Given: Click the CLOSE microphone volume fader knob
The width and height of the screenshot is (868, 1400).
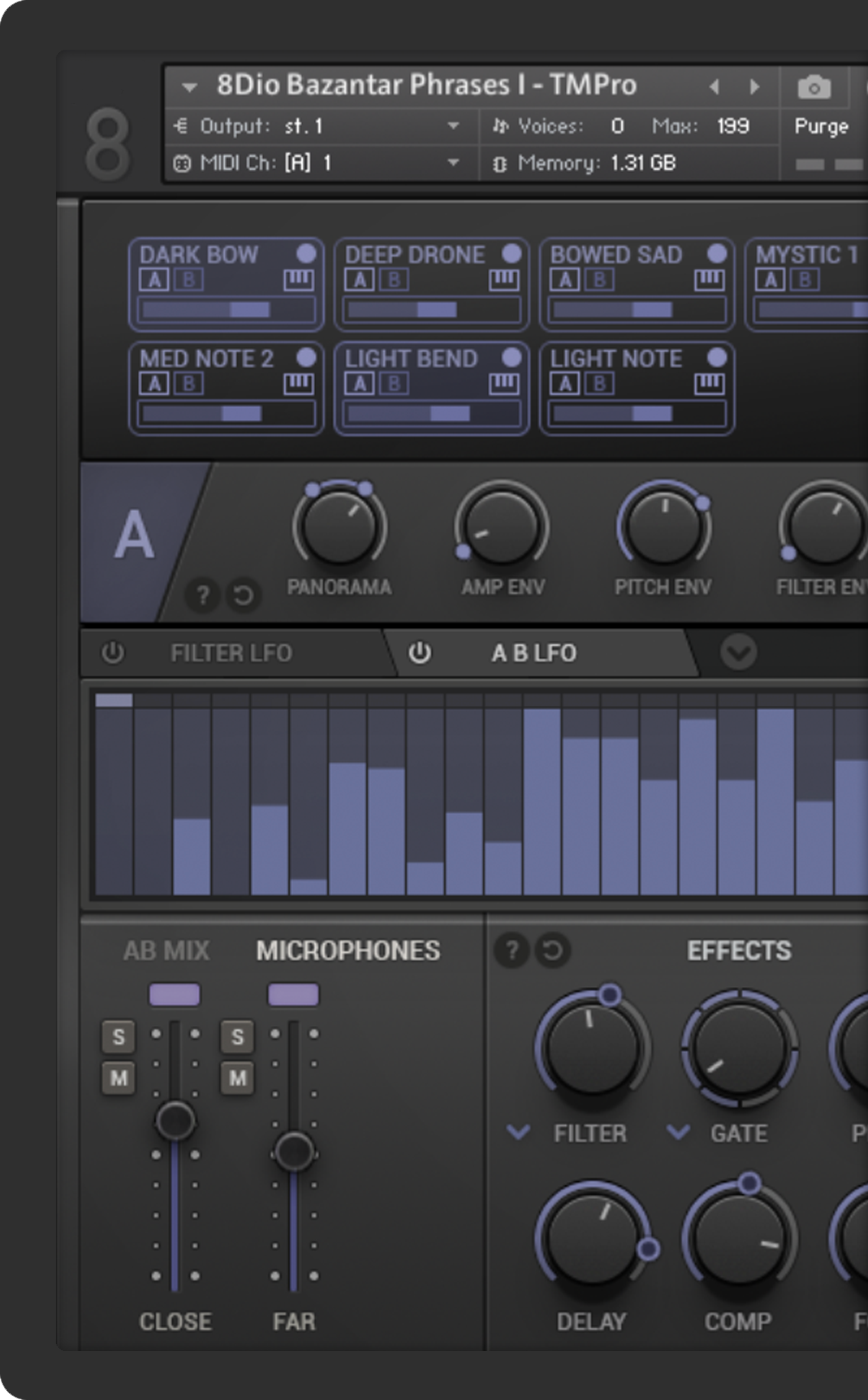Looking at the screenshot, I should pyautogui.click(x=175, y=1121).
